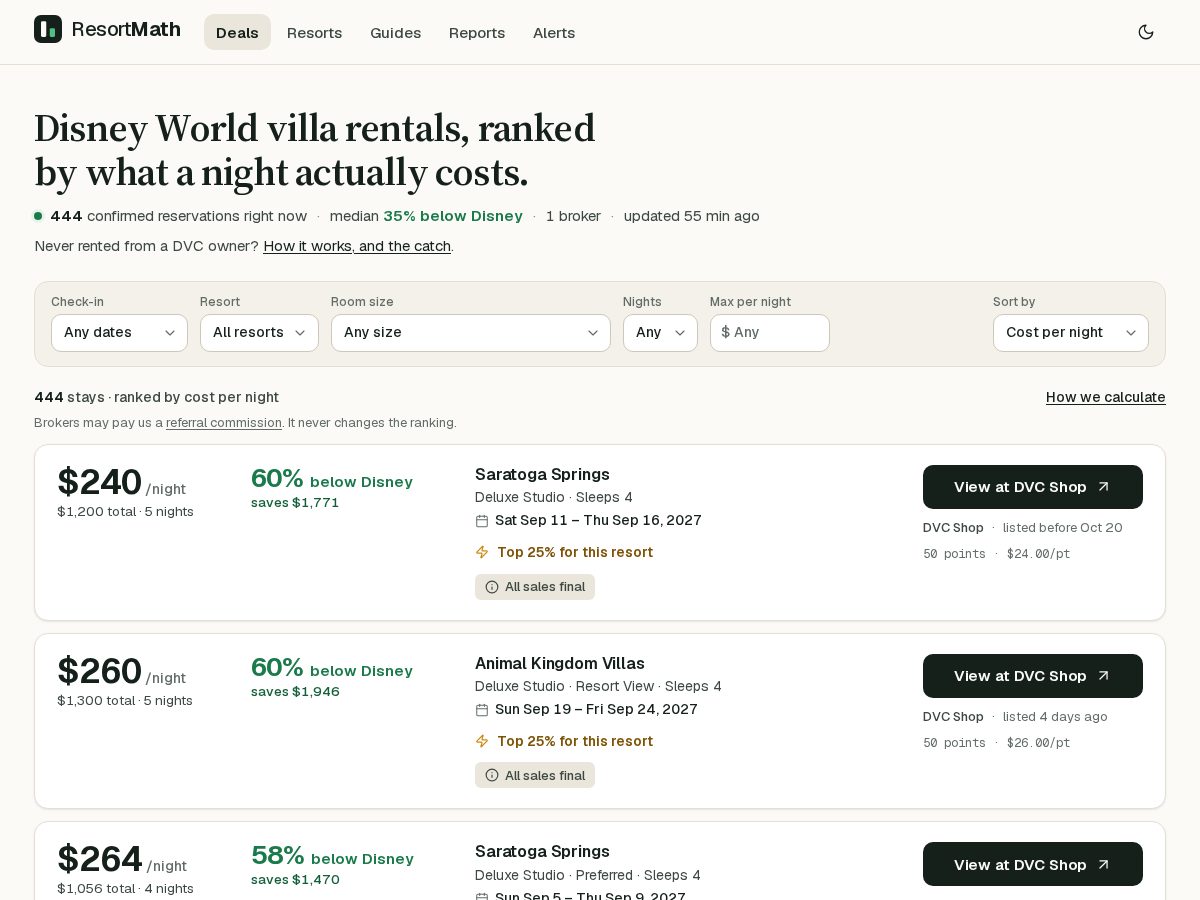The width and height of the screenshot is (1200, 900).
Task: Expand the Nights dropdown
Action: pos(660,333)
